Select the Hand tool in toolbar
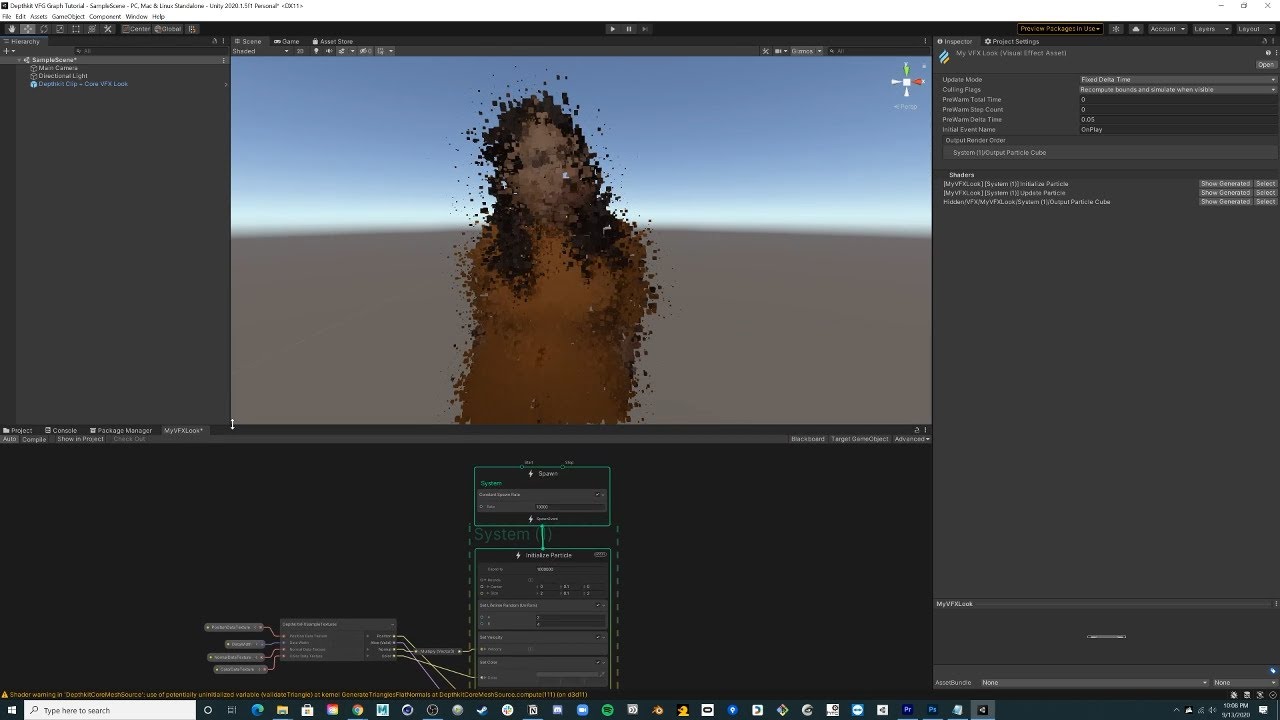The height and width of the screenshot is (720, 1280). tap(11, 29)
